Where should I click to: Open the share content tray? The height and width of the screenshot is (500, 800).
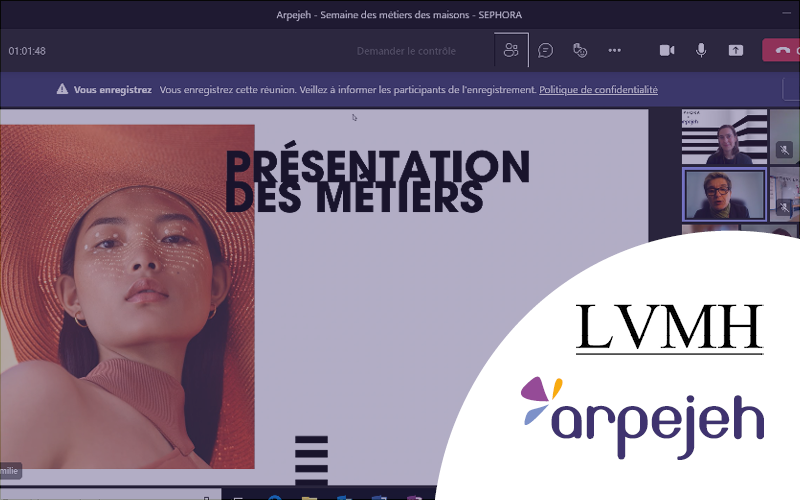(x=736, y=50)
